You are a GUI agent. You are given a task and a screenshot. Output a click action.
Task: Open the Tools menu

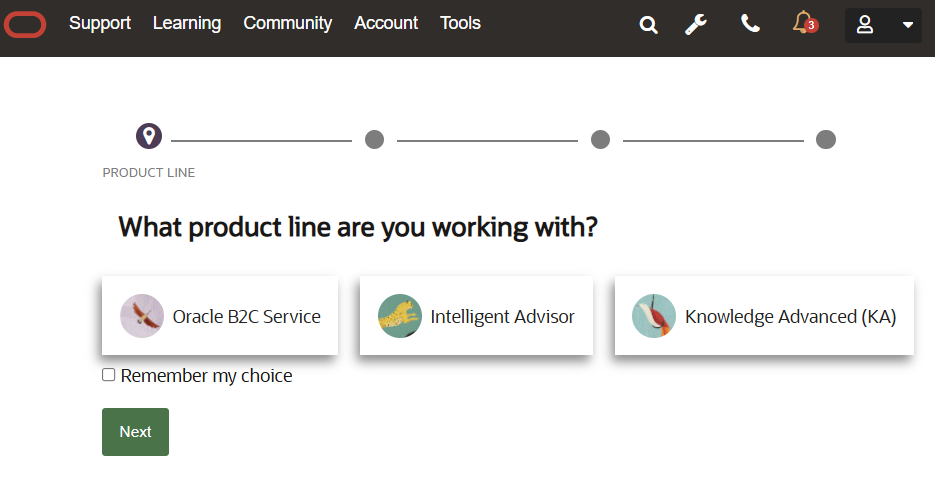click(x=460, y=23)
